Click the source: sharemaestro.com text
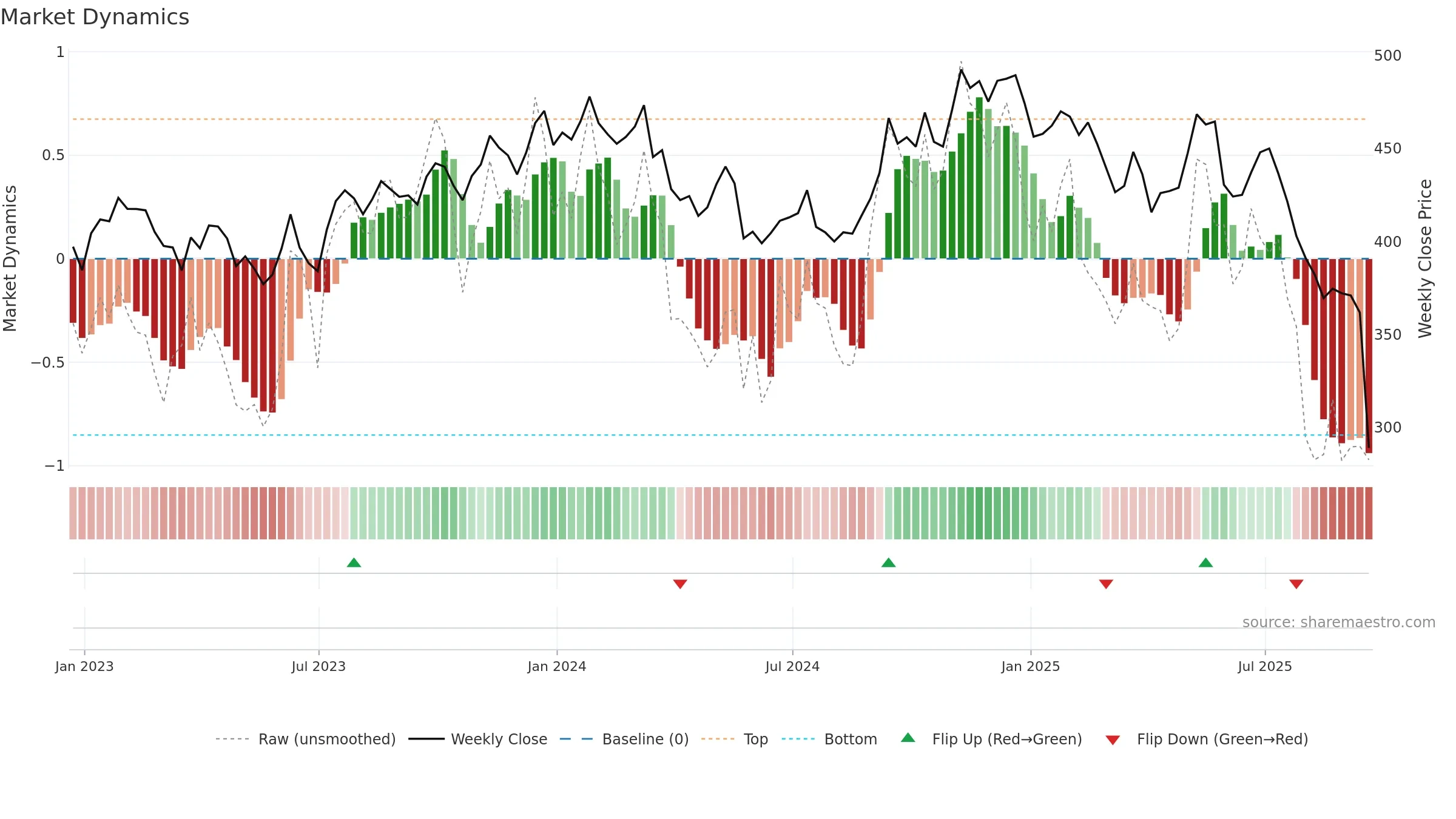The image size is (1456, 819). 1339,622
